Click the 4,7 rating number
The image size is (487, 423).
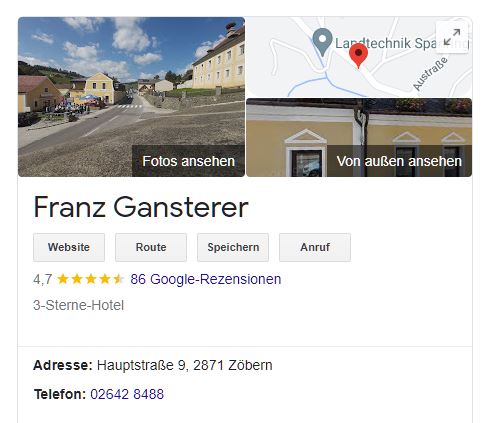[43, 279]
